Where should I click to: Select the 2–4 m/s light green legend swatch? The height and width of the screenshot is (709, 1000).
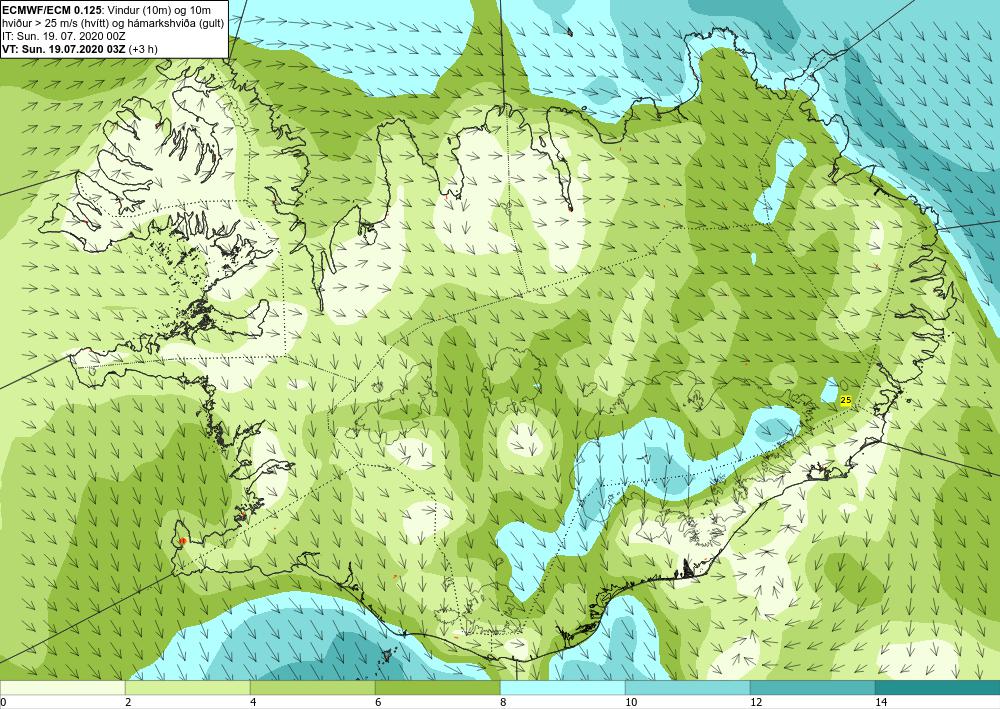[x=188, y=688]
